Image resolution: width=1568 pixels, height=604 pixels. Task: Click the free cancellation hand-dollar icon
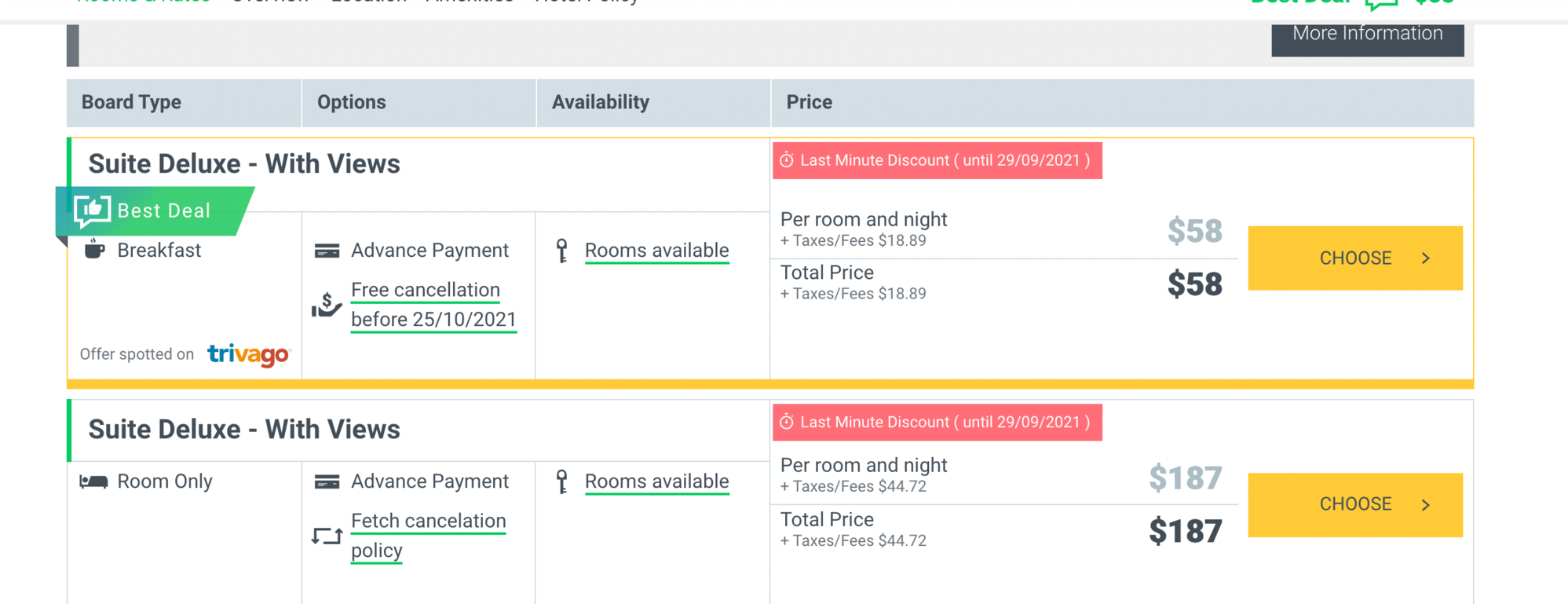point(327,305)
